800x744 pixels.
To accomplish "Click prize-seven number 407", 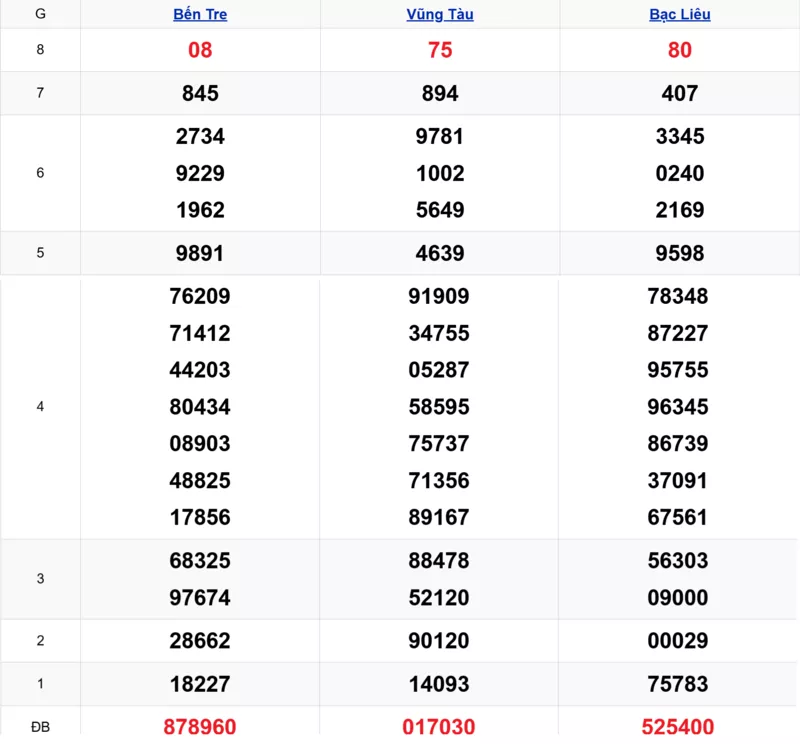I will pyautogui.click(x=680, y=93).
